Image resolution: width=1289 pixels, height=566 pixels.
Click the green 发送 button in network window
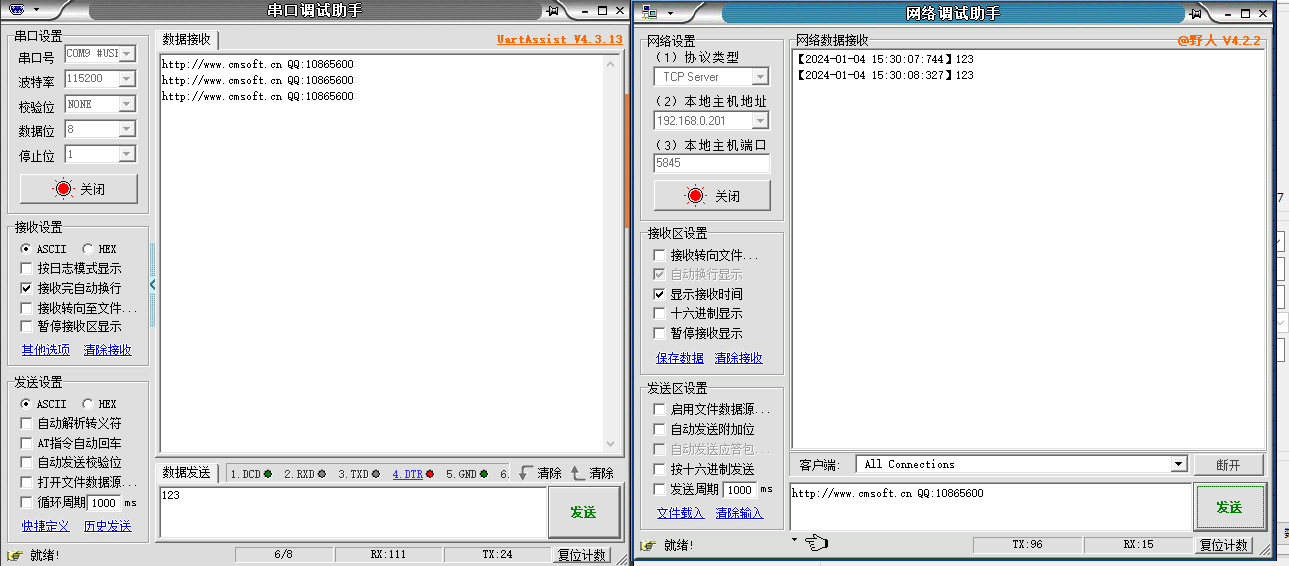(1228, 508)
